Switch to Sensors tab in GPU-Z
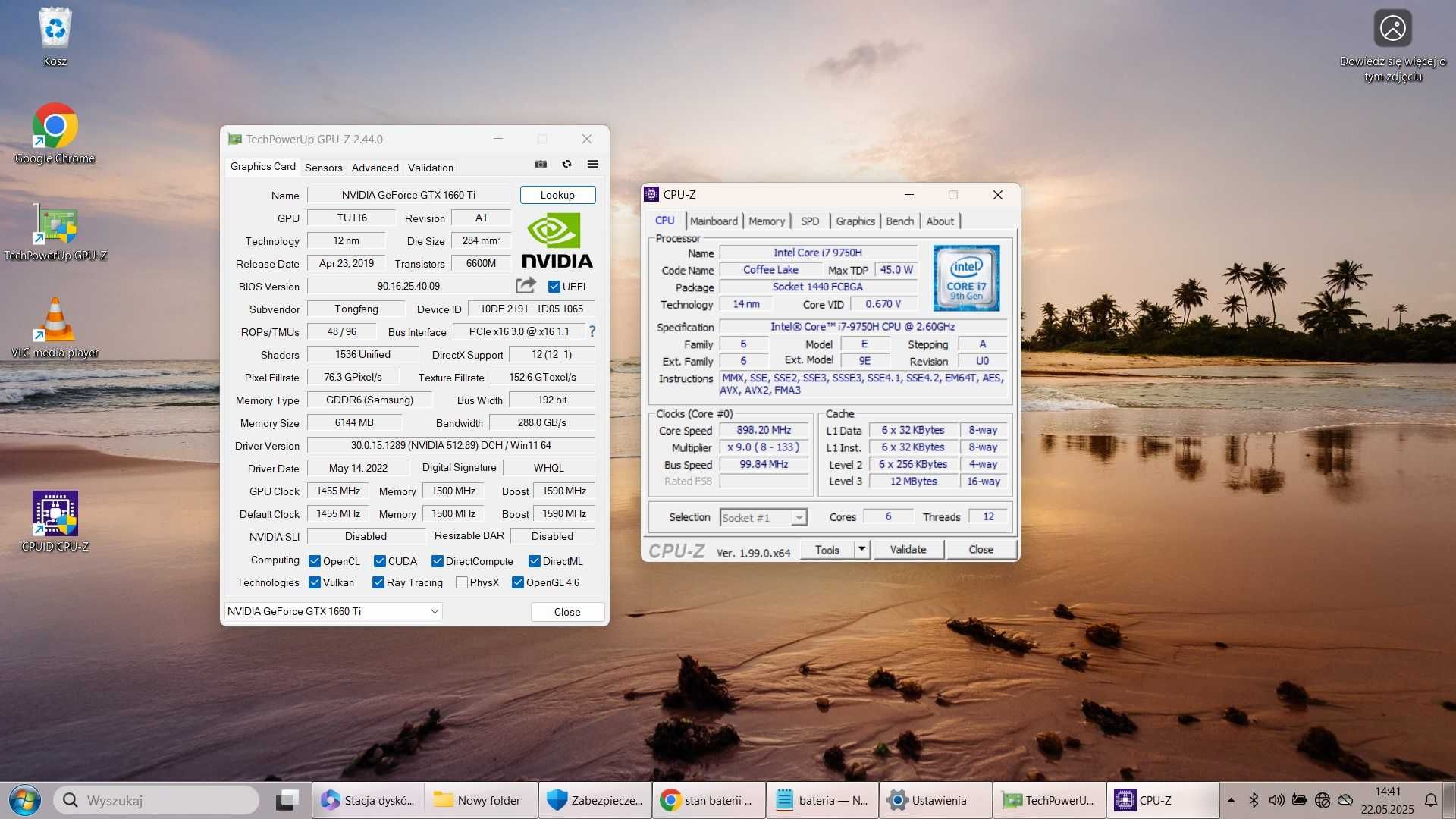Screen dimensions: 1456x819 pyautogui.click(x=324, y=168)
